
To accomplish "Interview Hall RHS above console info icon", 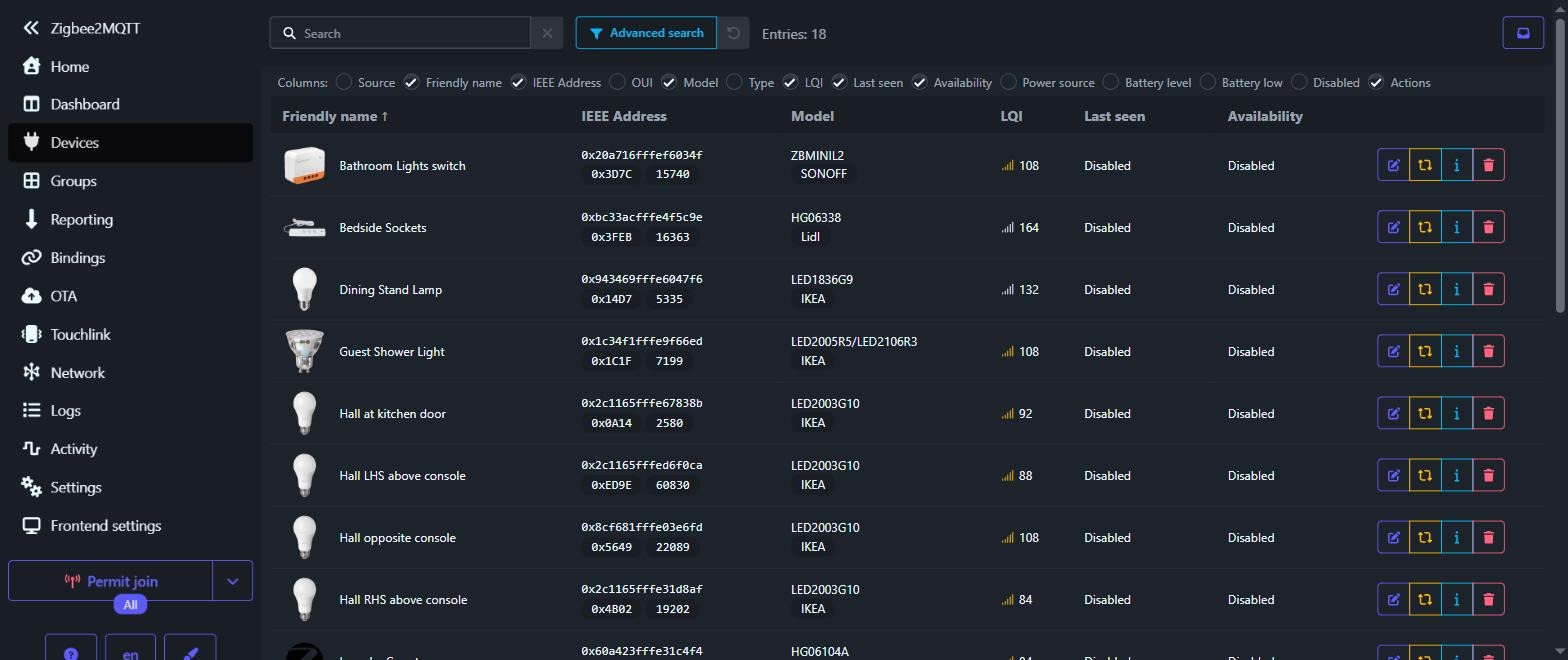I will [x=1457, y=599].
